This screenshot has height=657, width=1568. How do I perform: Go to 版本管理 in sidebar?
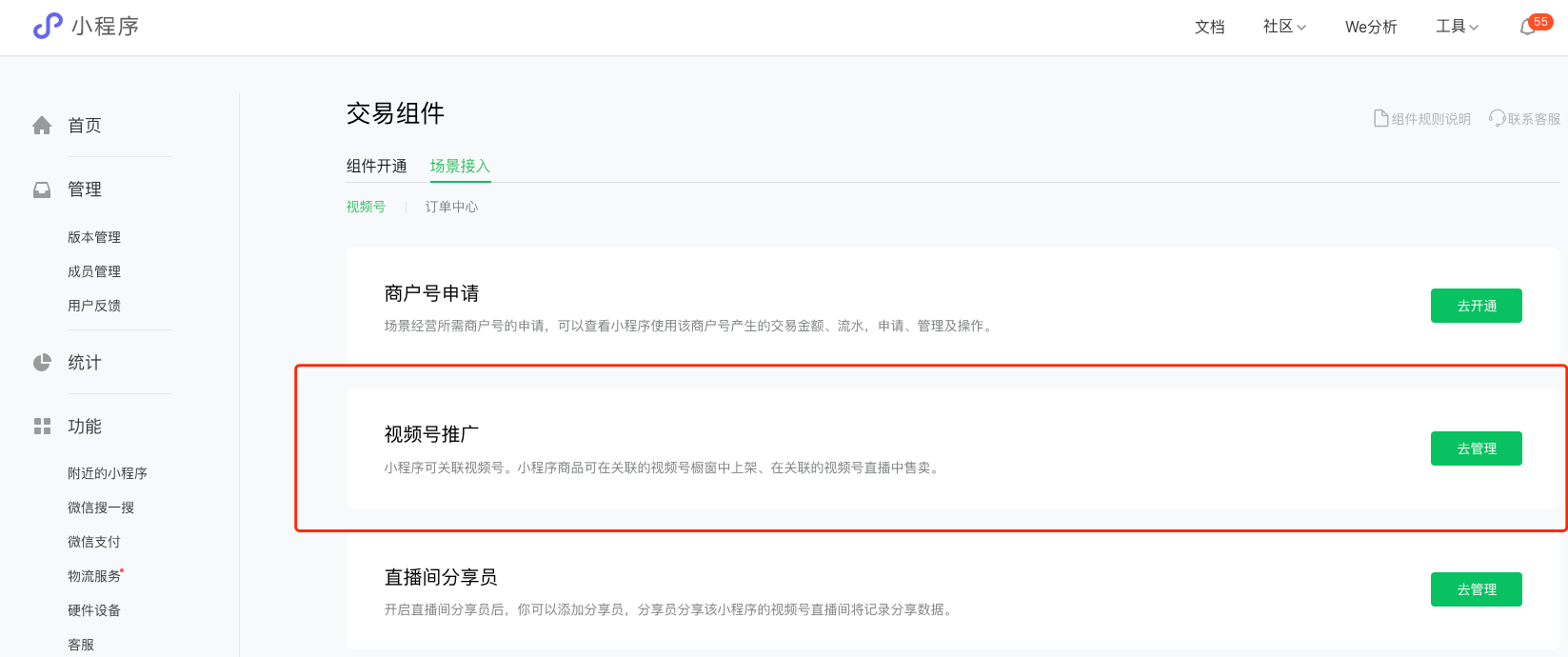coord(94,237)
